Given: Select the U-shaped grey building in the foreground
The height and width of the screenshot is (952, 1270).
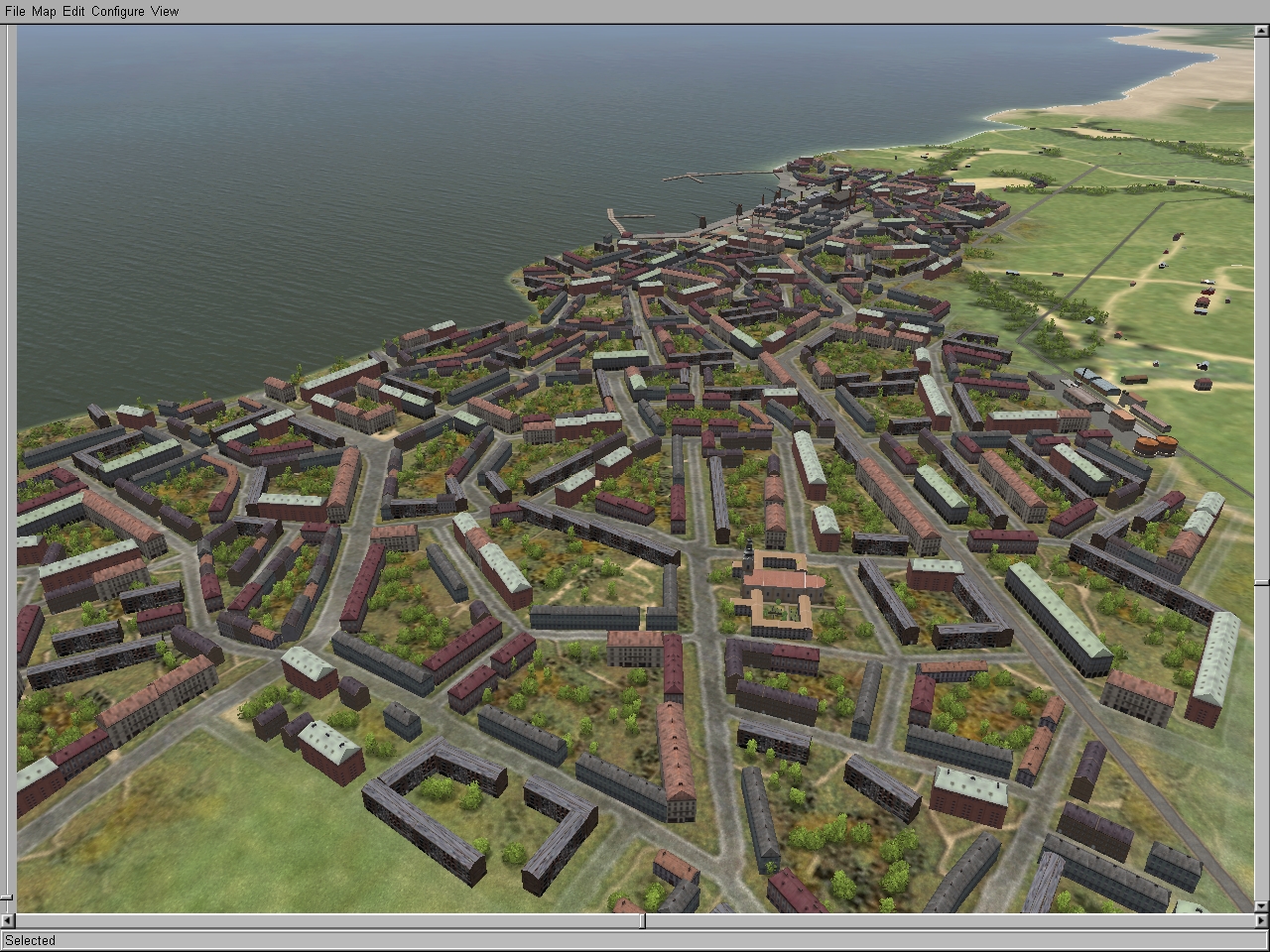Looking at the screenshot, I should tap(437, 809).
